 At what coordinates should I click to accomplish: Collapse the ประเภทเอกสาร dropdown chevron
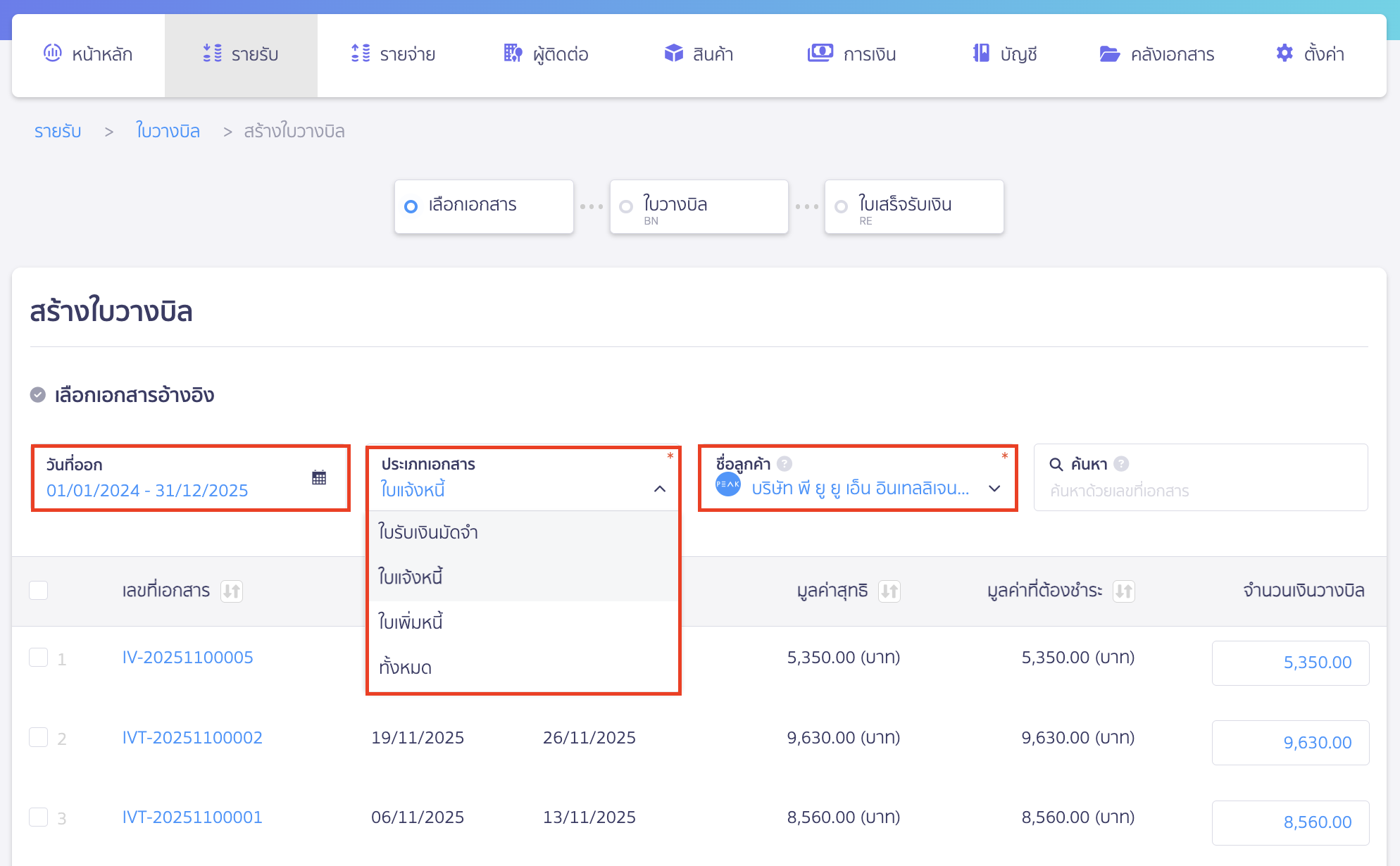click(660, 489)
